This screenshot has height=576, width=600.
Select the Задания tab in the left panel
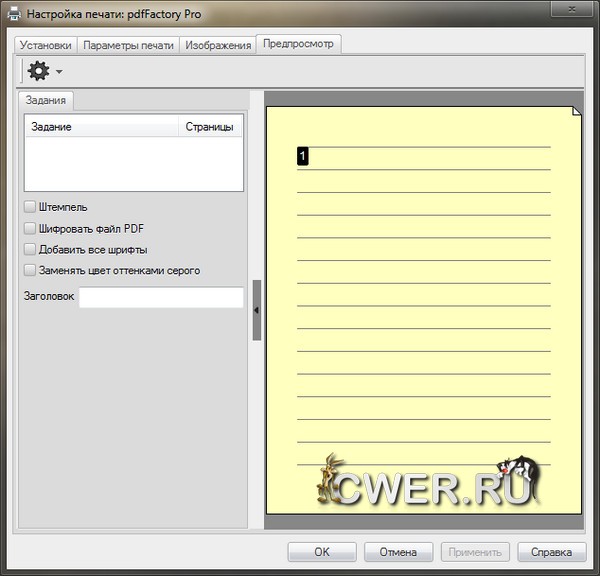(47, 100)
